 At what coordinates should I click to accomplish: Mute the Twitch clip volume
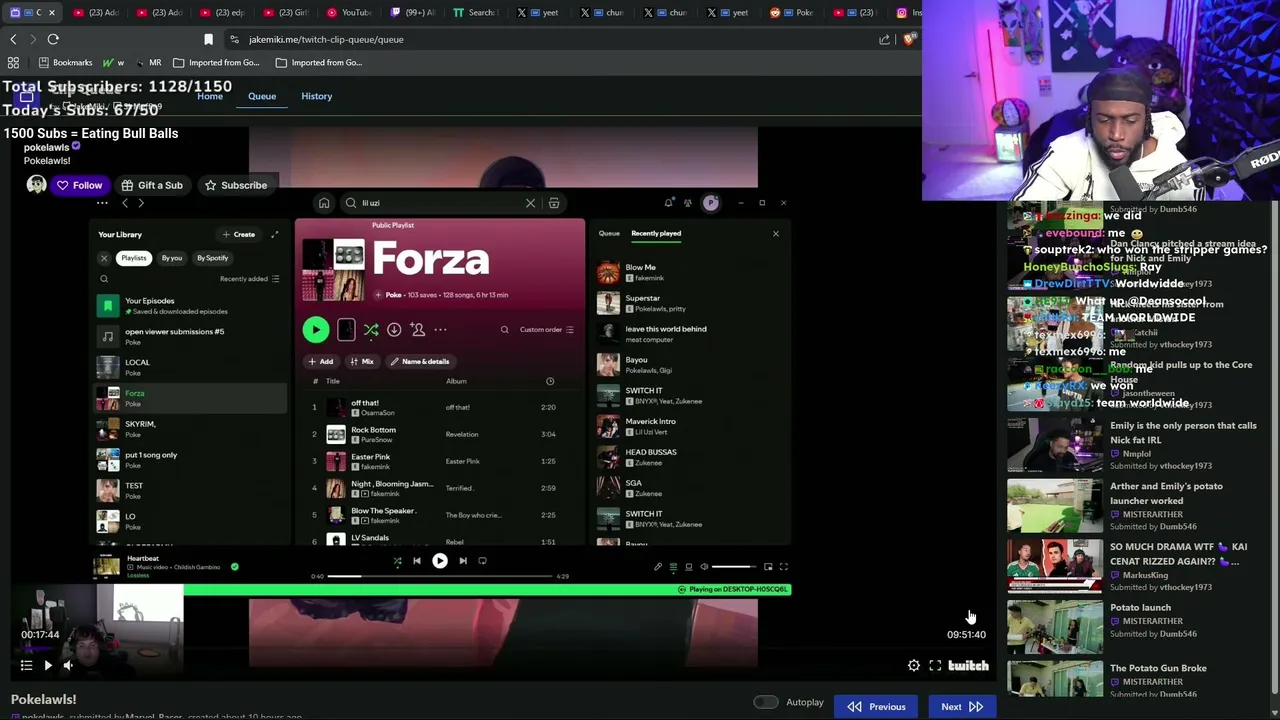(x=68, y=665)
